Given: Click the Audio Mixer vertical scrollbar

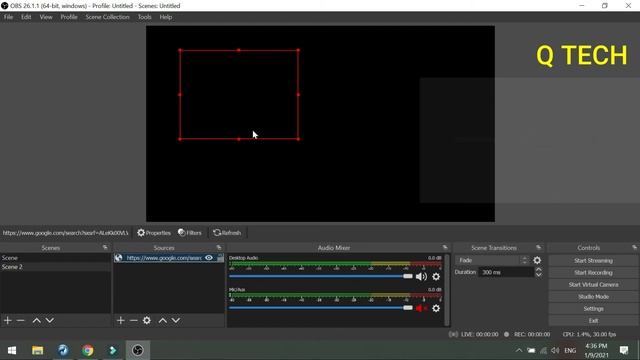Looking at the screenshot, I should click(447, 290).
